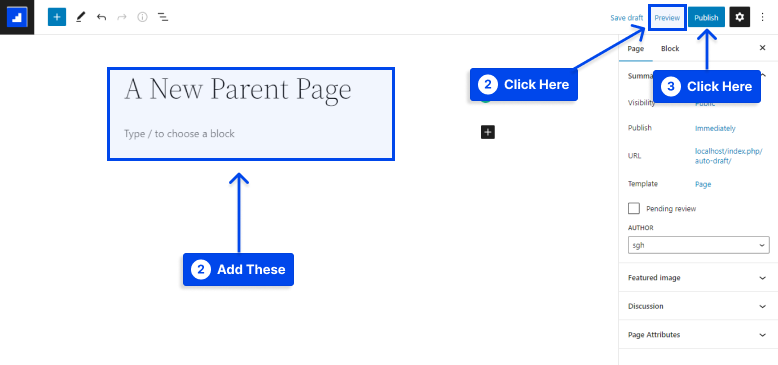Select the Tools pencil icon
The width and height of the screenshot is (778, 365).
pyautogui.click(x=80, y=17)
